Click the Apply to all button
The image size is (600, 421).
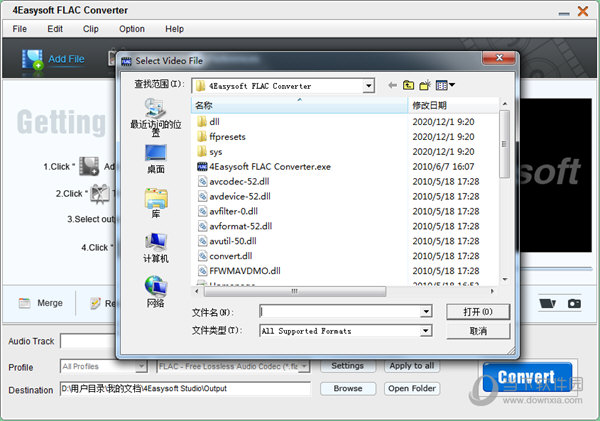coord(412,366)
